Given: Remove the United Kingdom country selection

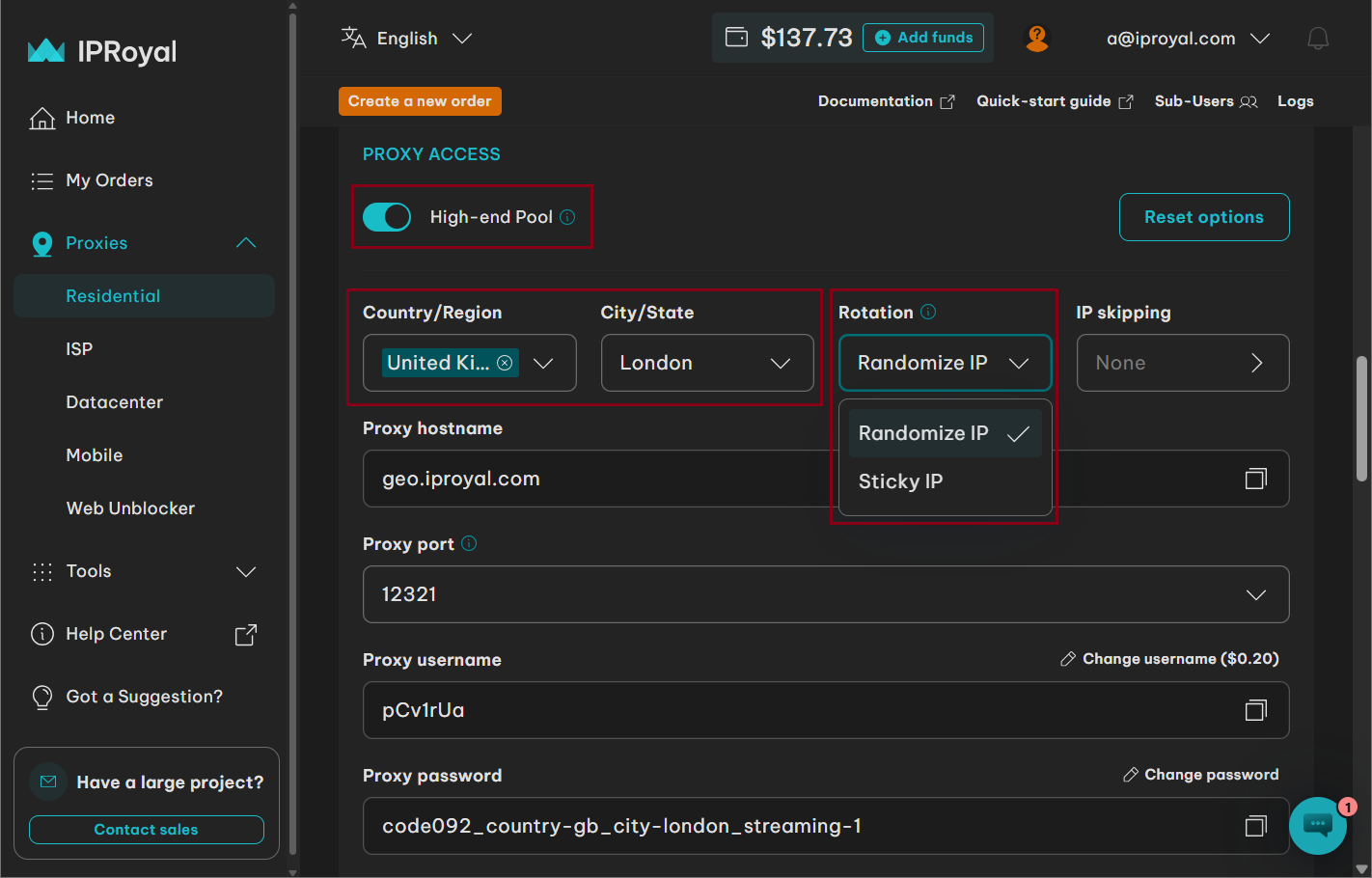Looking at the screenshot, I should tap(505, 363).
